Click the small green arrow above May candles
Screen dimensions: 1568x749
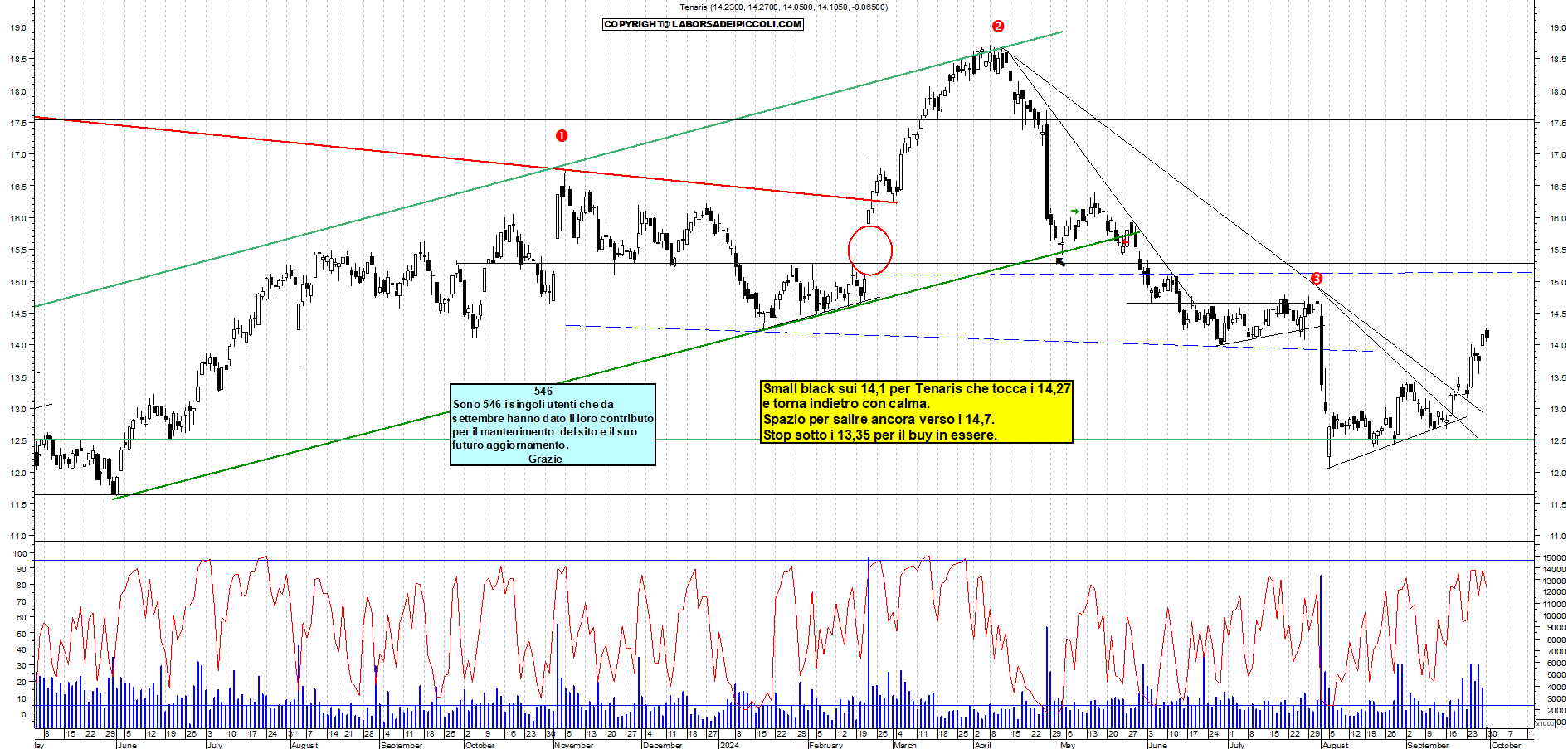[x=1075, y=212]
